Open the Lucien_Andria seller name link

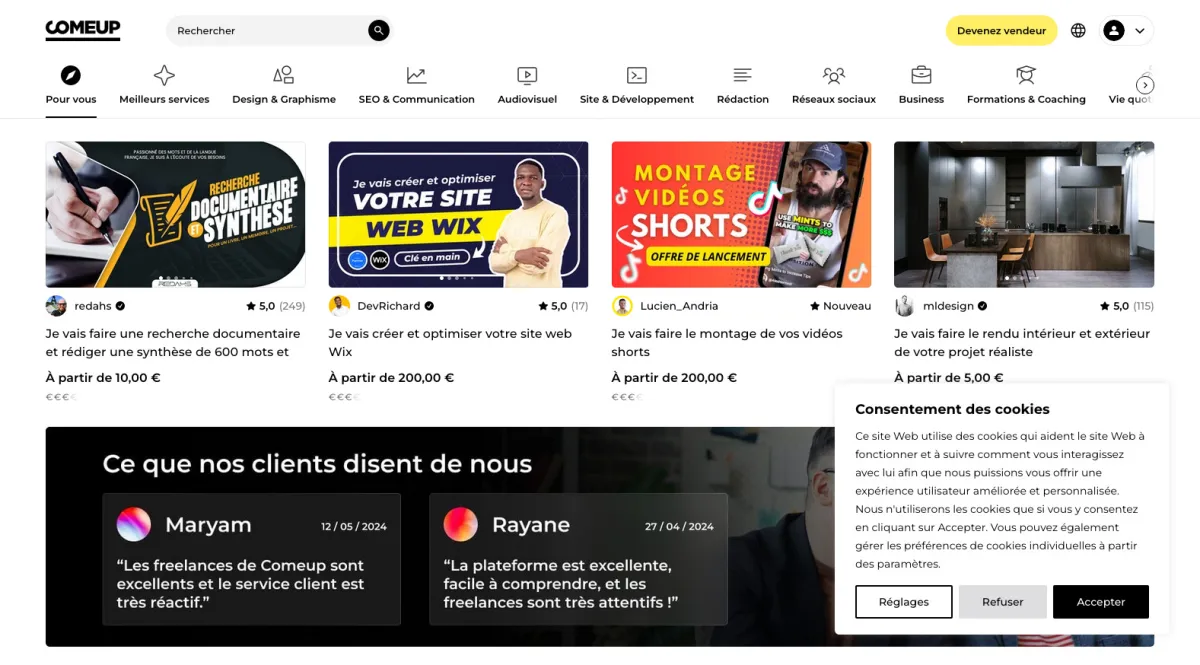(x=679, y=306)
